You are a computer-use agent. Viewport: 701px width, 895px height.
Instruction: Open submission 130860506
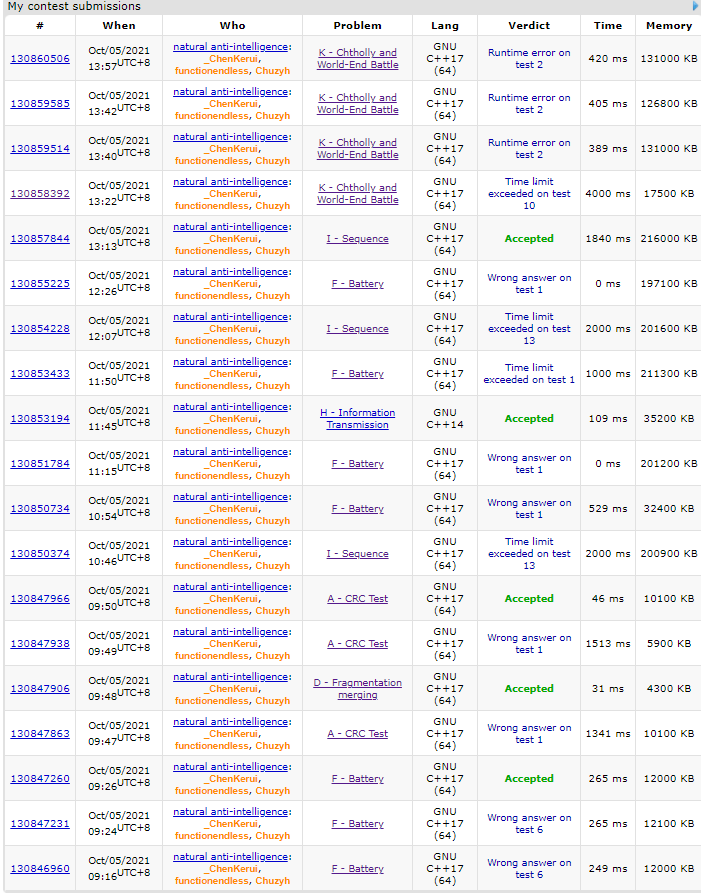[x=40, y=59]
